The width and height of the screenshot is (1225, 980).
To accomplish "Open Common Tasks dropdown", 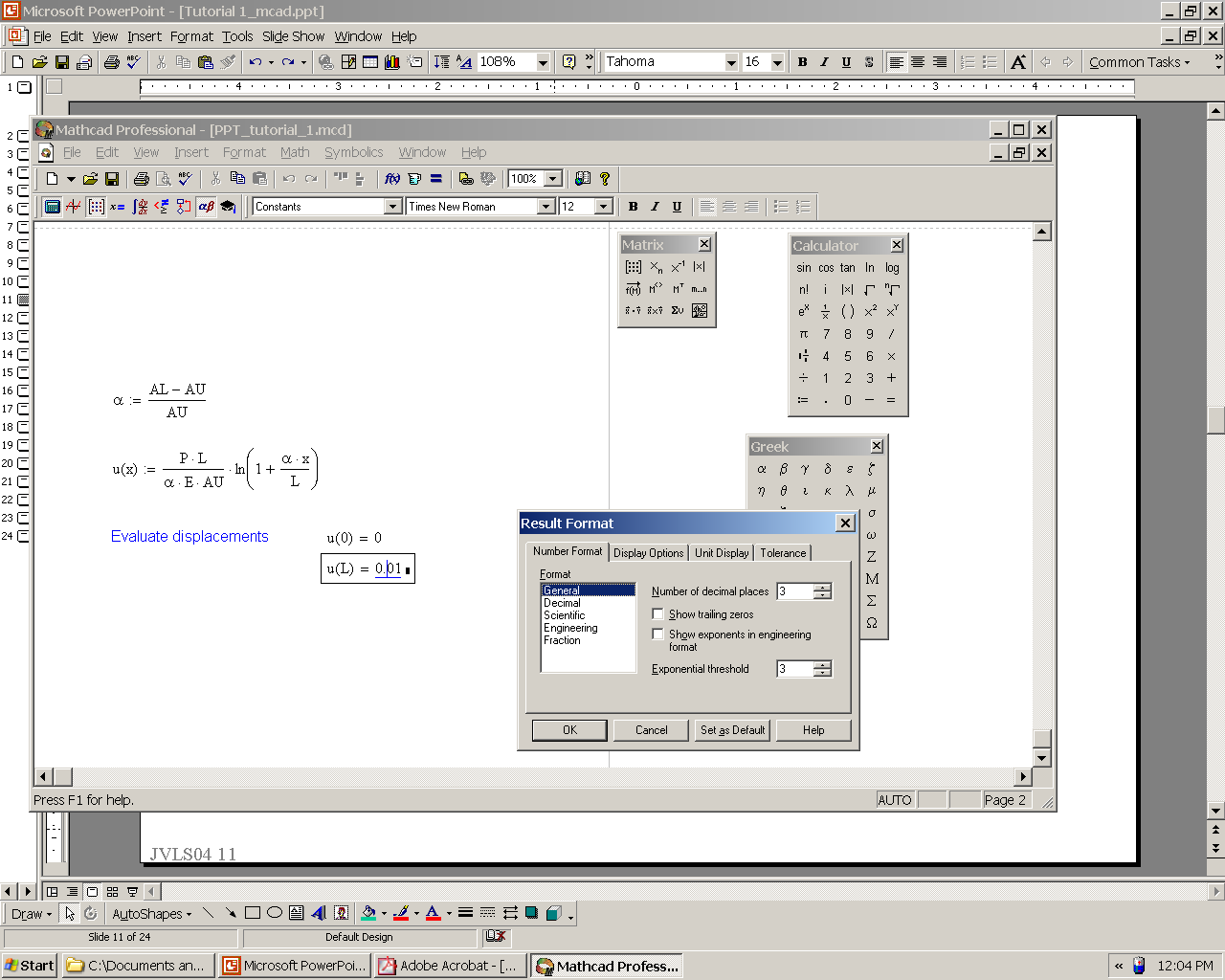I will coord(1140,62).
